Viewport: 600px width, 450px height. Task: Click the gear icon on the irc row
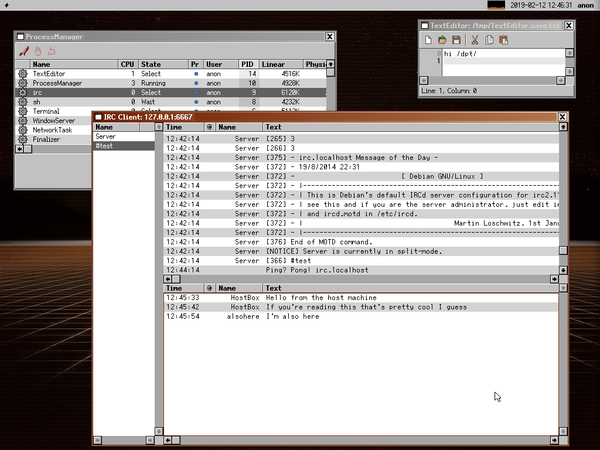23,92
